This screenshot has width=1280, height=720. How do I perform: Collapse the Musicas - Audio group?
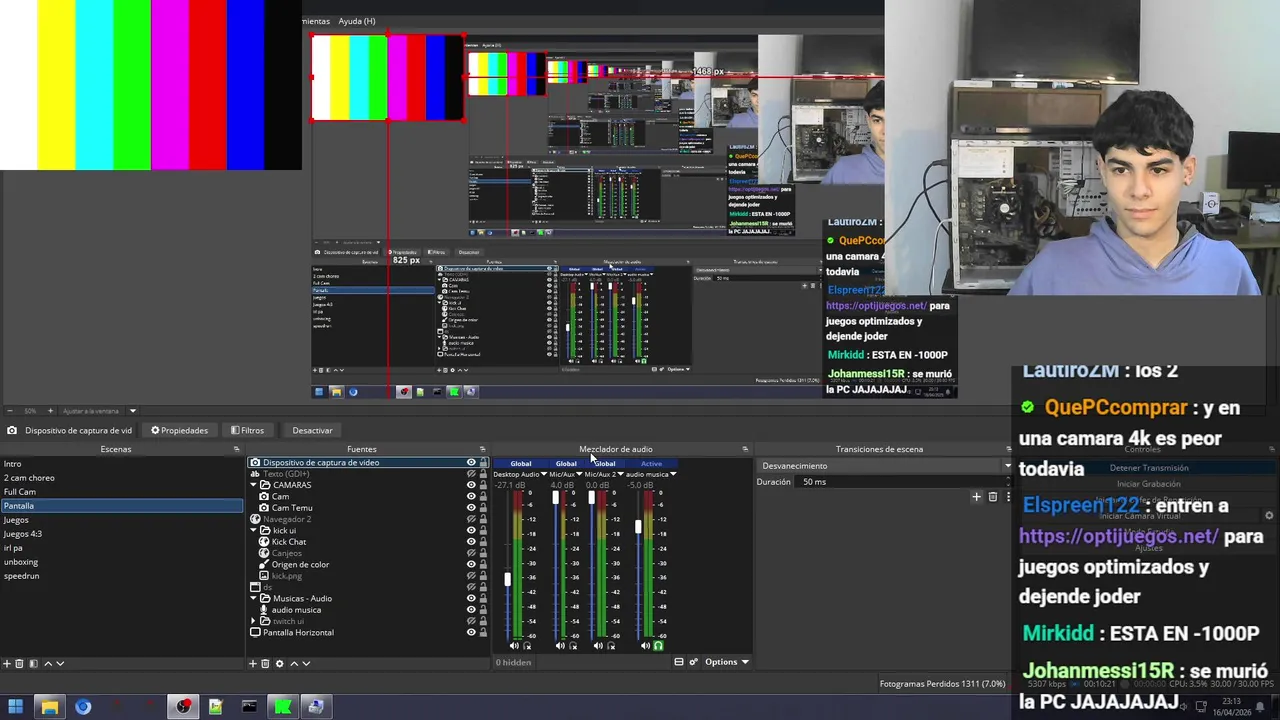[x=253, y=598]
